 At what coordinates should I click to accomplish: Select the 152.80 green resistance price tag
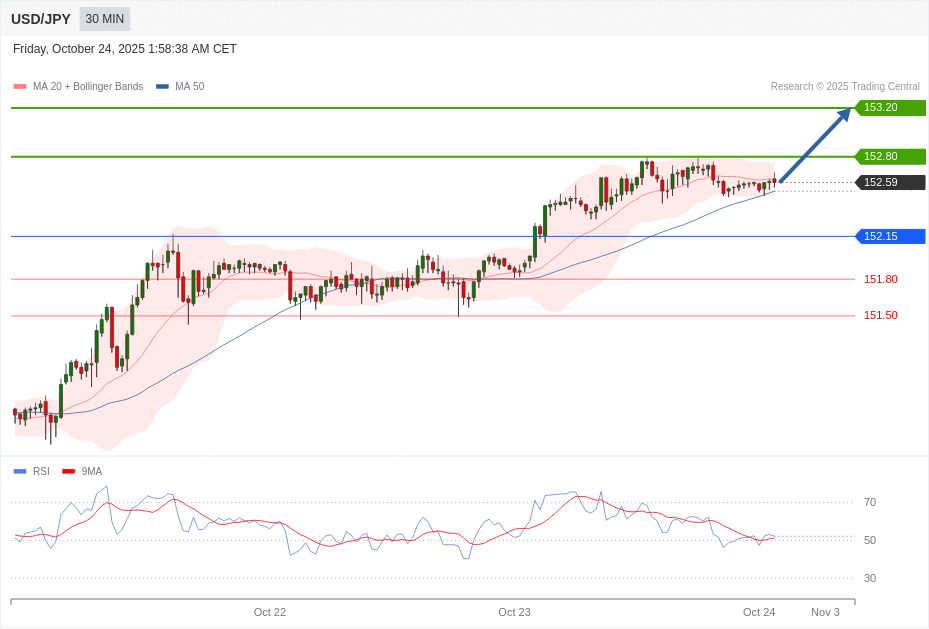coord(890,157)
